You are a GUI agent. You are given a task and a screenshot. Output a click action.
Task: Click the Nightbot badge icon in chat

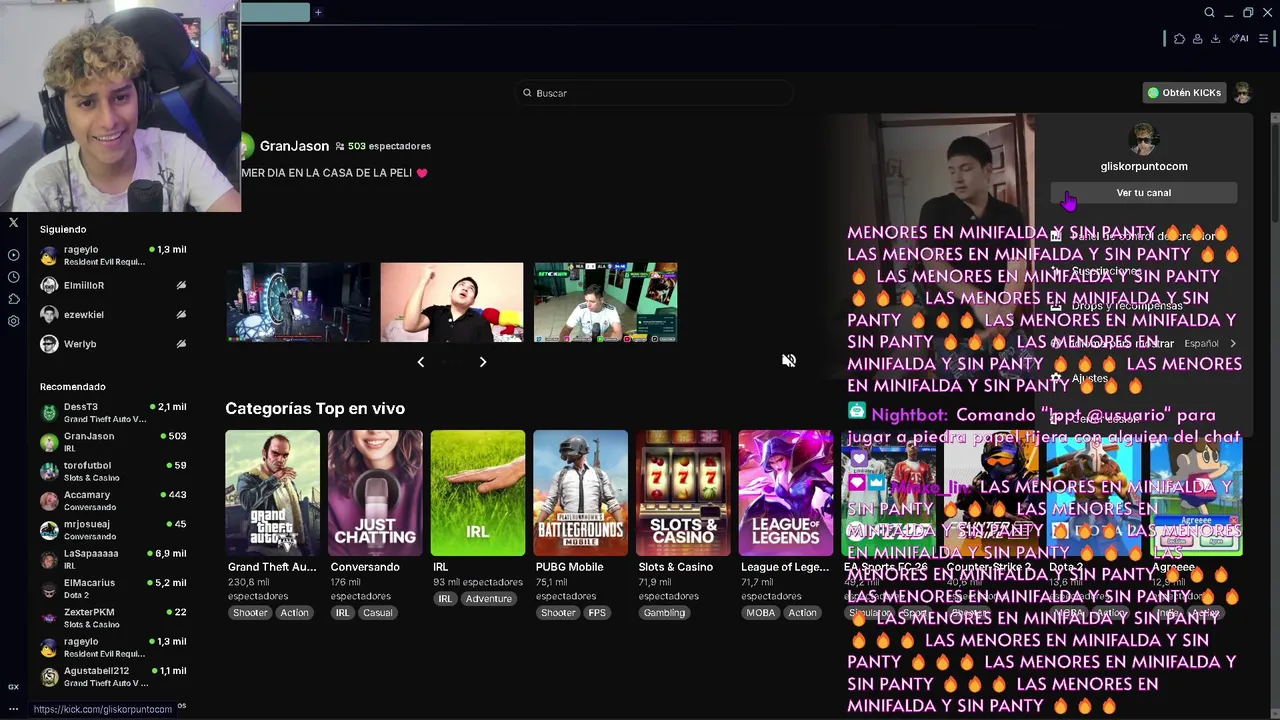[x=857, y=411]
